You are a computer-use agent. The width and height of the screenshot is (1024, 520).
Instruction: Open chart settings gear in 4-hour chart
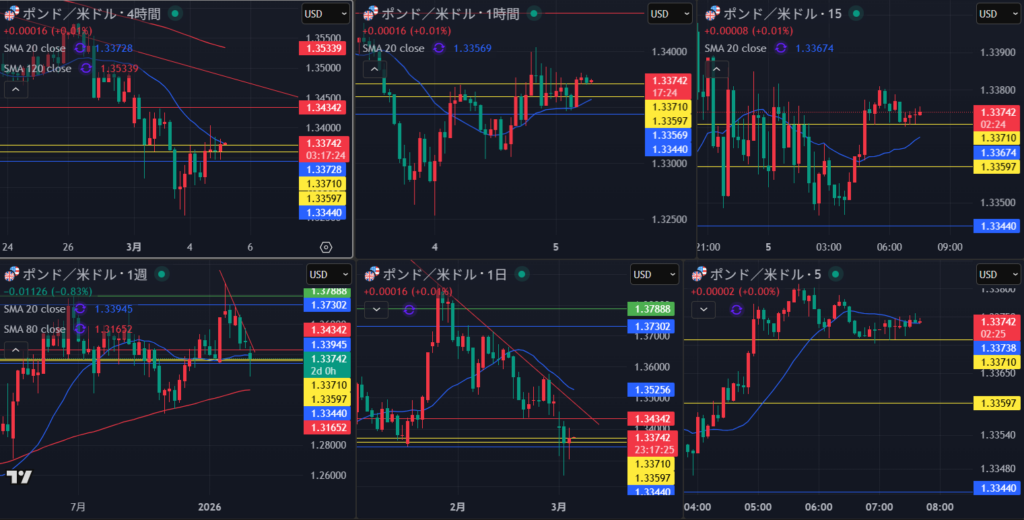click(x=326, y=246)
